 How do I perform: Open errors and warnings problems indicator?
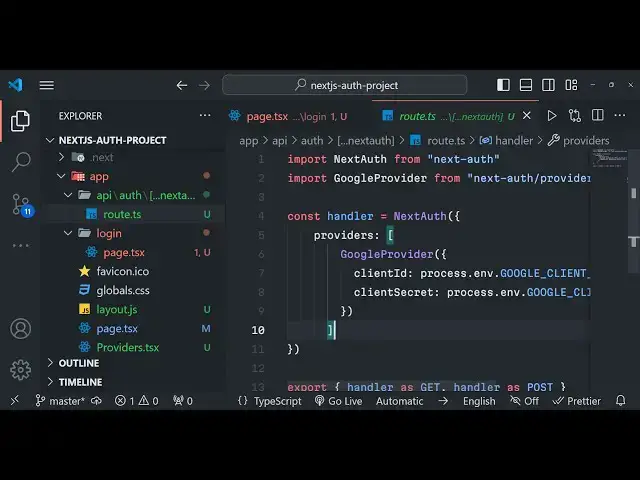137,401
